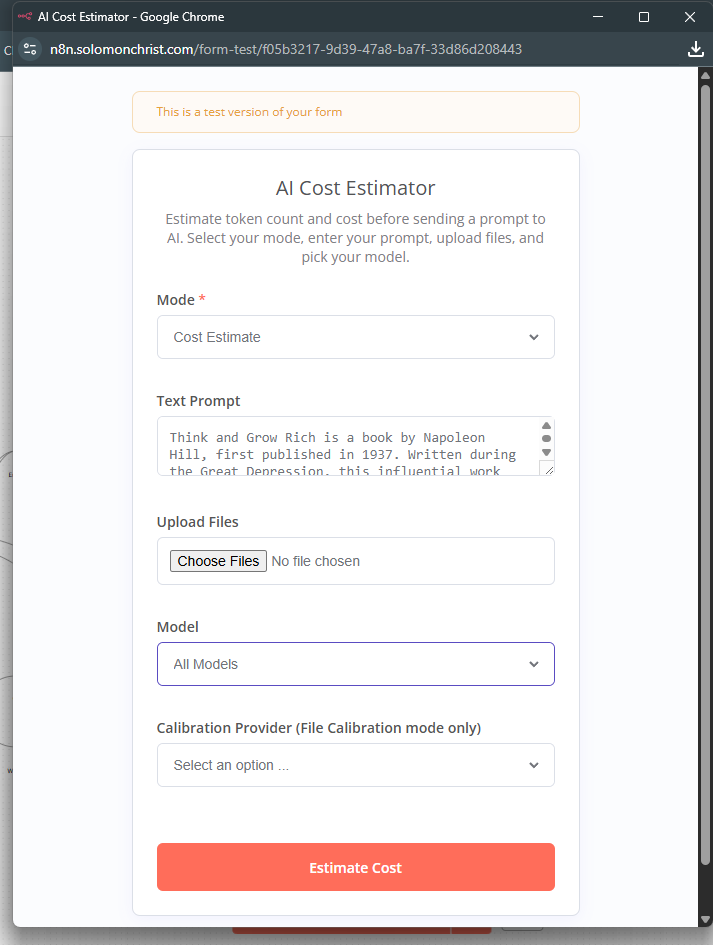This screenshot has height=945, width=713.
Task: Click the Text Prompt scrollbar thumb
Action: pyautogui.click(x=546, y=439)
